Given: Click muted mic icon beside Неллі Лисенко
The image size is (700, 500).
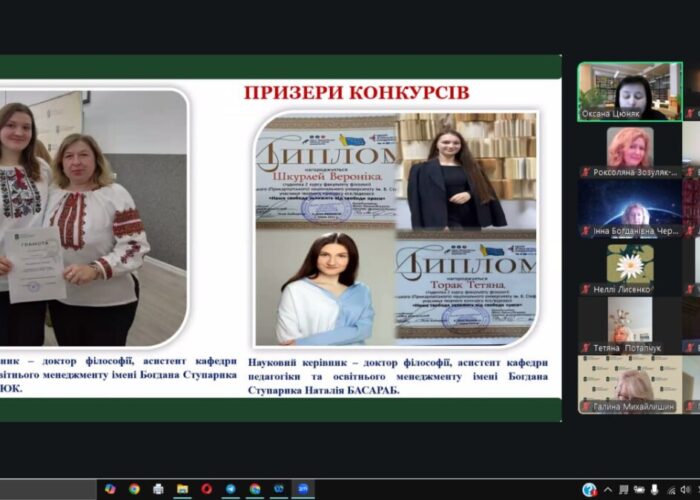Looking at the screenshot, I should click(584, 289).
